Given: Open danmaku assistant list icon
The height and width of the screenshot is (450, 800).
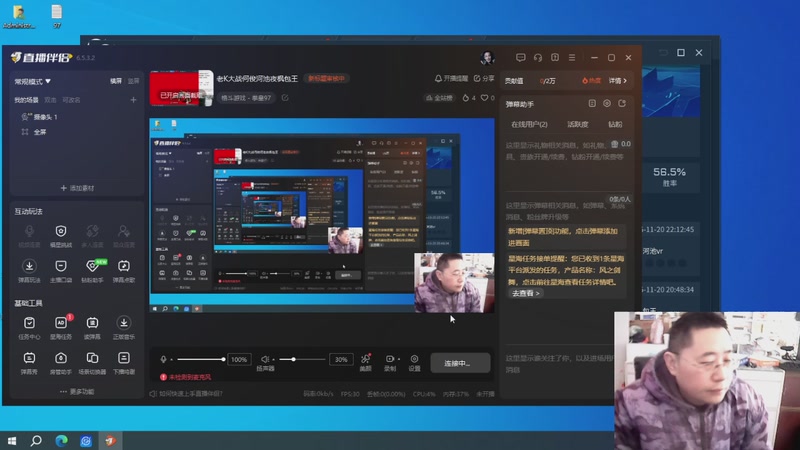Looking at the screenshot, I should (x=592, y=104).
